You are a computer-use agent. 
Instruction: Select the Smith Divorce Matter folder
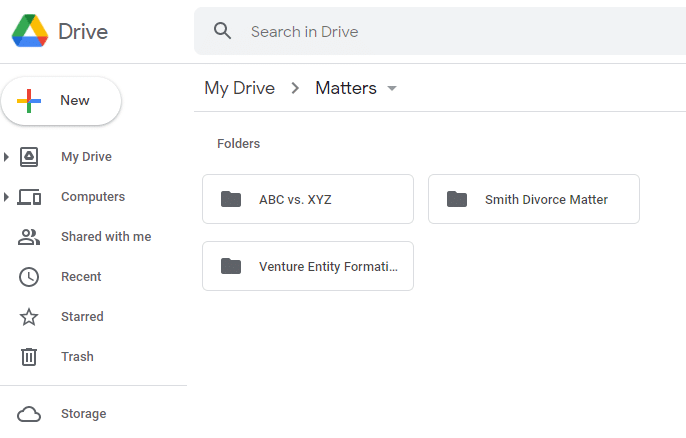coord(534,199)
